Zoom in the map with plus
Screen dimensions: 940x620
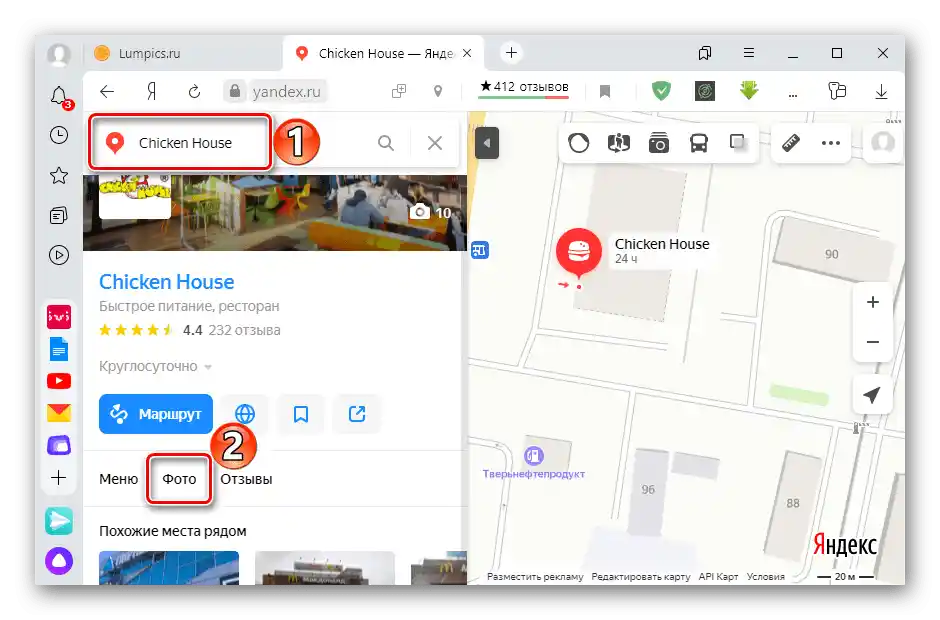point(873,302)
